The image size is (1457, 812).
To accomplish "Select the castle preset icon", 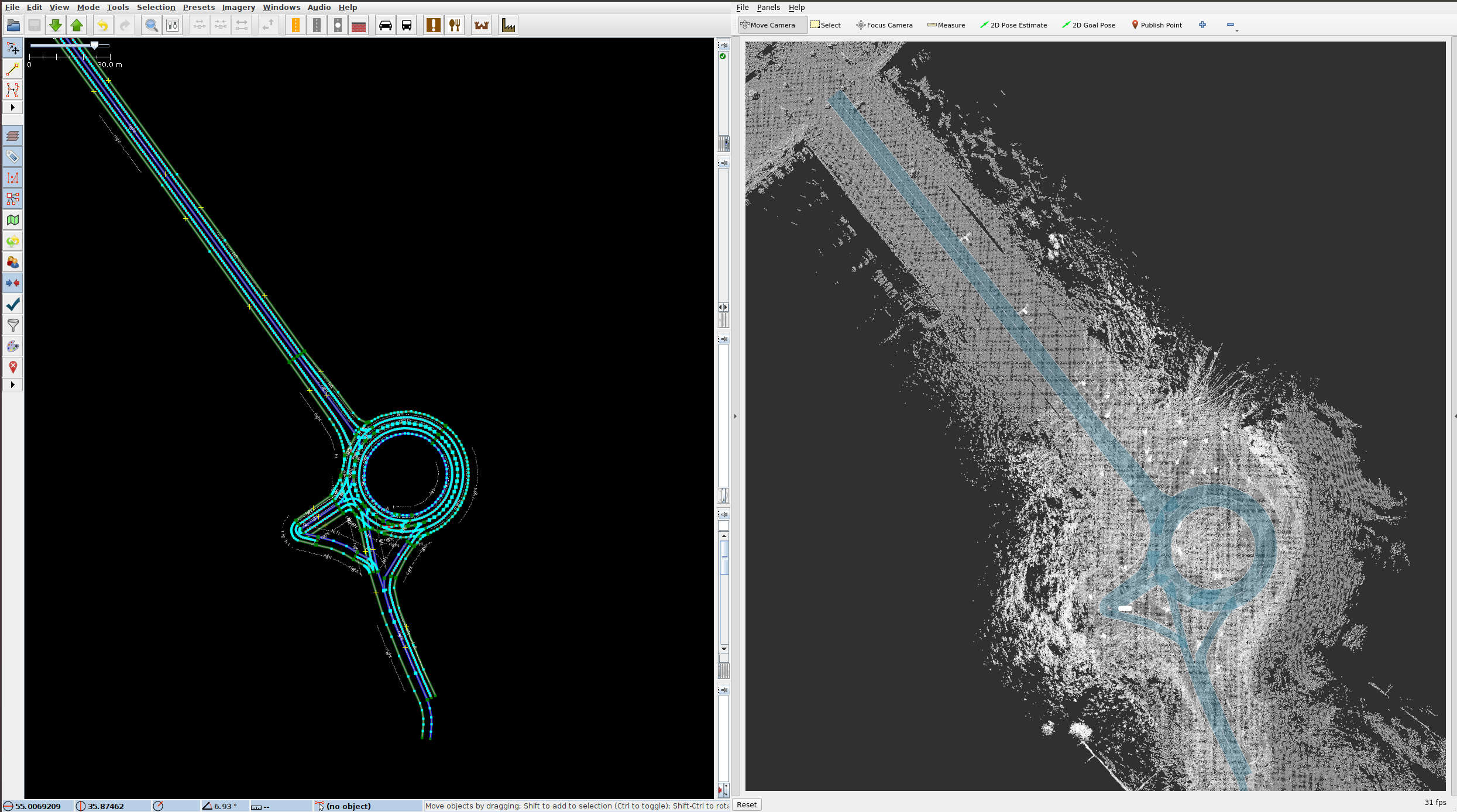I will [x=482, y=25].
